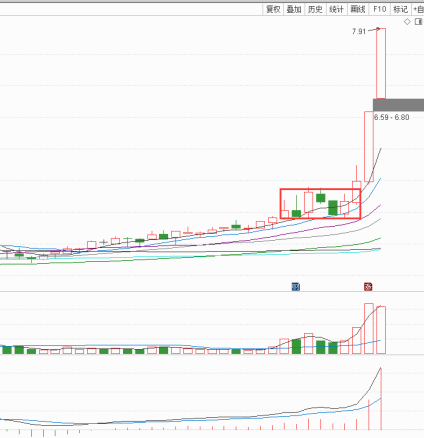Open the 复权 toolbar option
This screenshot has height=438, width=424.
pyautogui.click(x=273, y=9)
